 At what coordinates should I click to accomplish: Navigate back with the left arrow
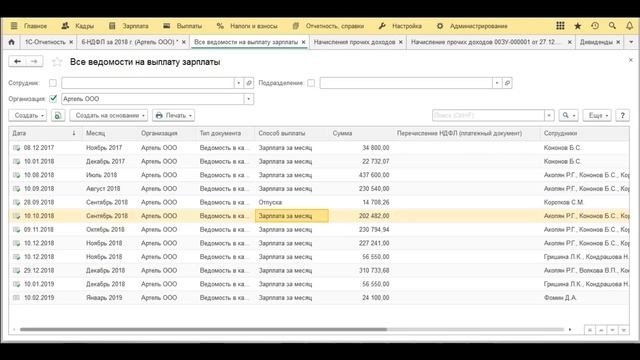point(17,61)
